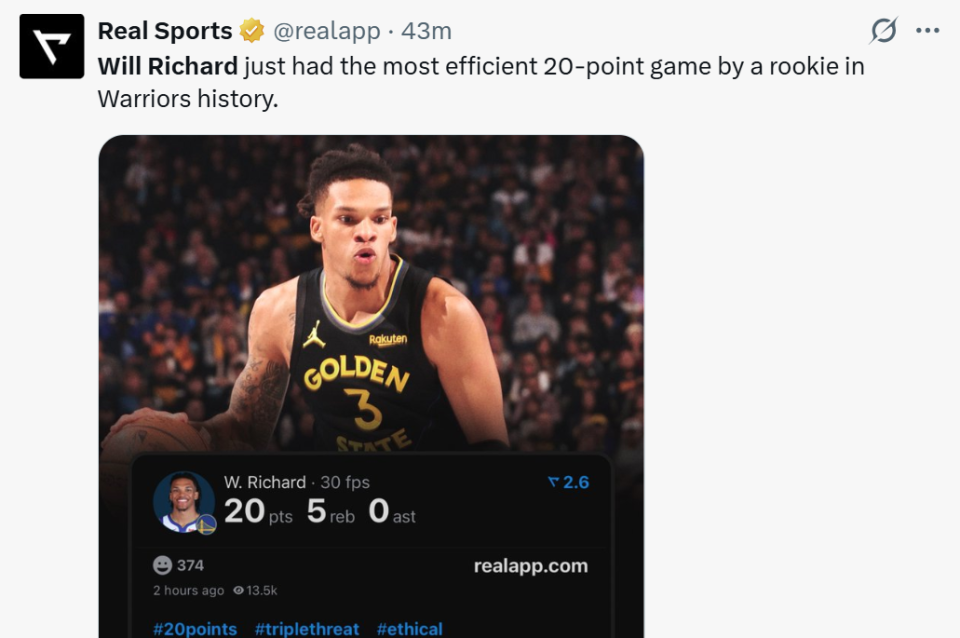Open the Real Sports account name
Viewport: 960px width, 638px height.
pos(165,32)
